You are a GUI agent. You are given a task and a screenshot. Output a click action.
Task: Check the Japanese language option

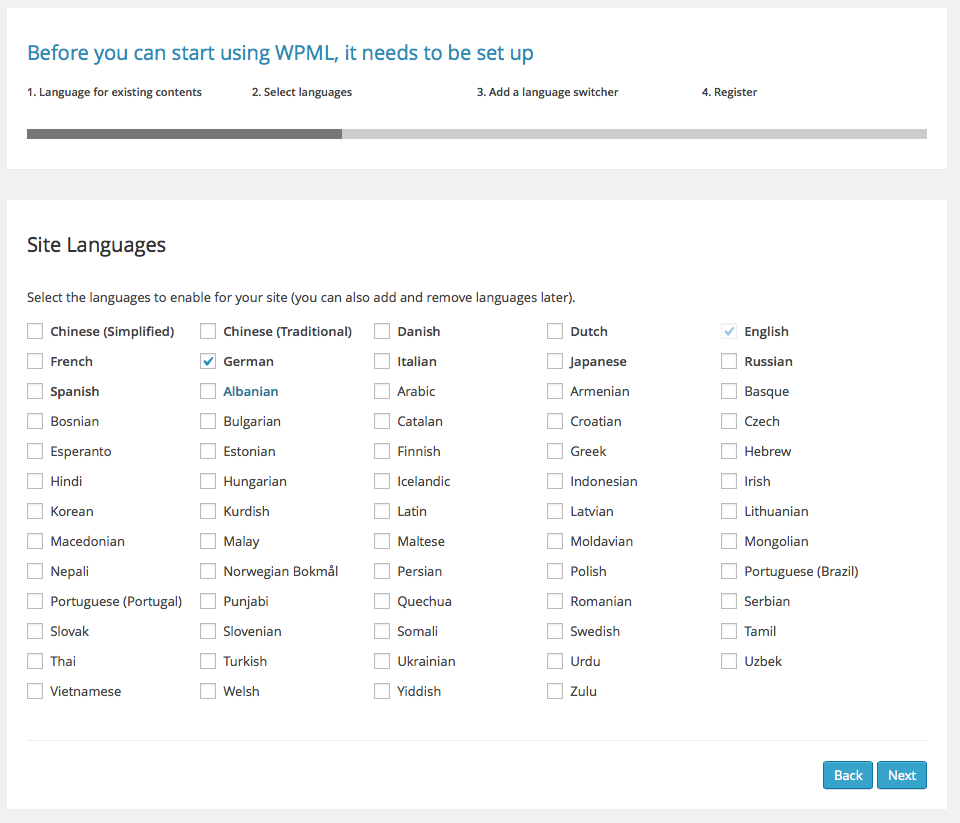point(555,361)
